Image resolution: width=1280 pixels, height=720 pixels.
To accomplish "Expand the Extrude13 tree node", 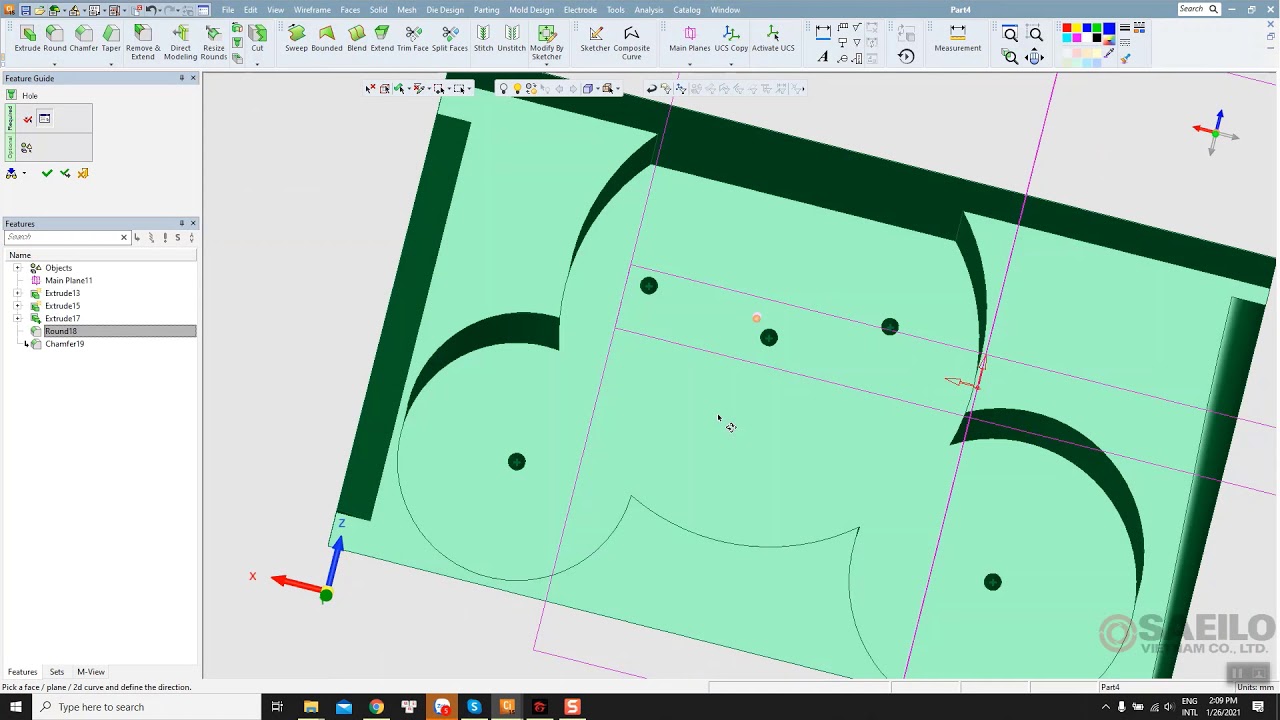I will pos(17,293).
